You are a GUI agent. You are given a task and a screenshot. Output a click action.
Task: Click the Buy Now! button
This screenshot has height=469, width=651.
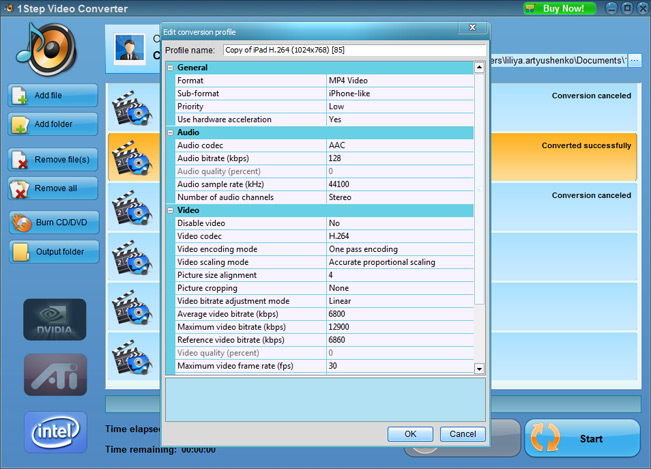click(x=560, y=8)
